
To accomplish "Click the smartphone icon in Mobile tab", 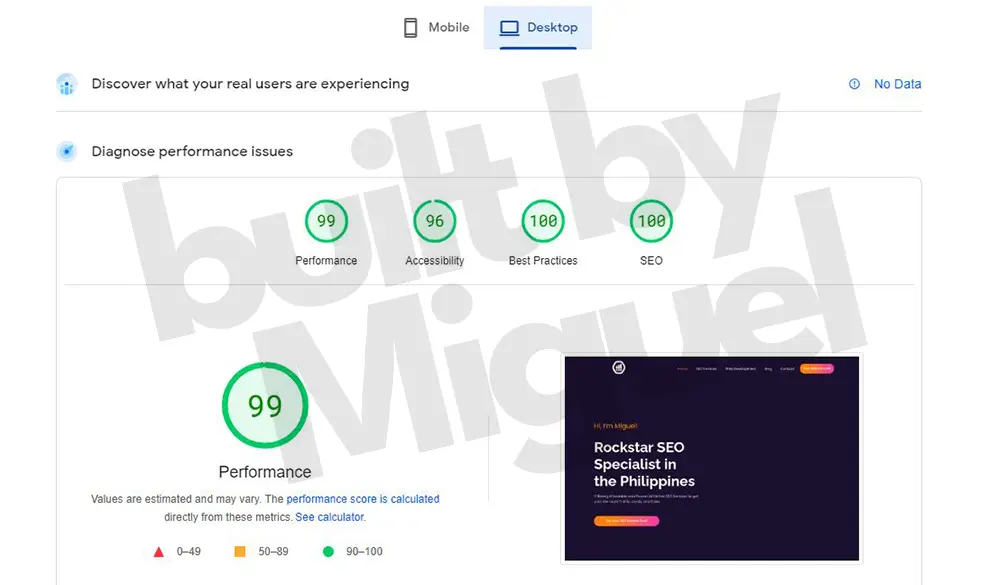I will coord(410,28).
